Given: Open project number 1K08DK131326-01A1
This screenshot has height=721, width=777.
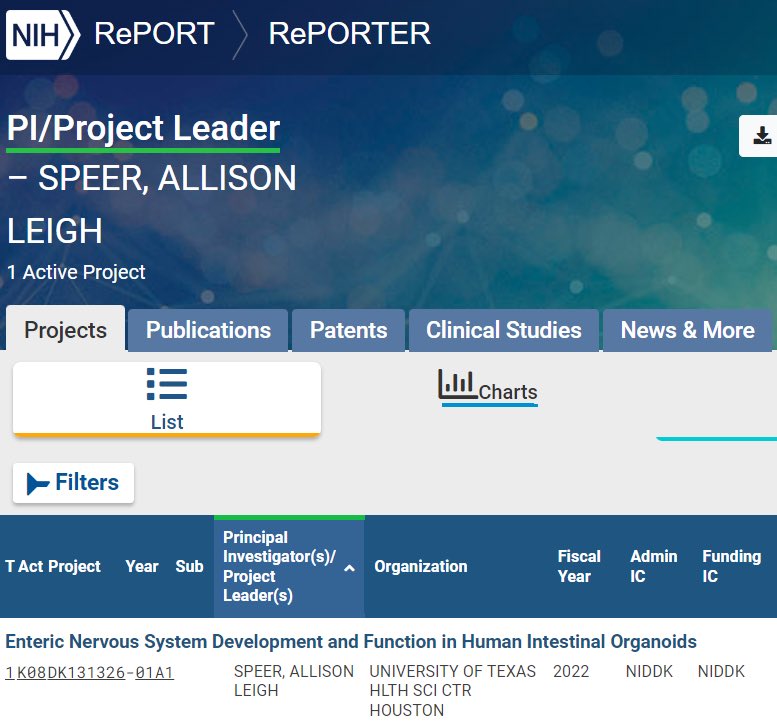Looking at the screenshot, I should coord(90,672).
